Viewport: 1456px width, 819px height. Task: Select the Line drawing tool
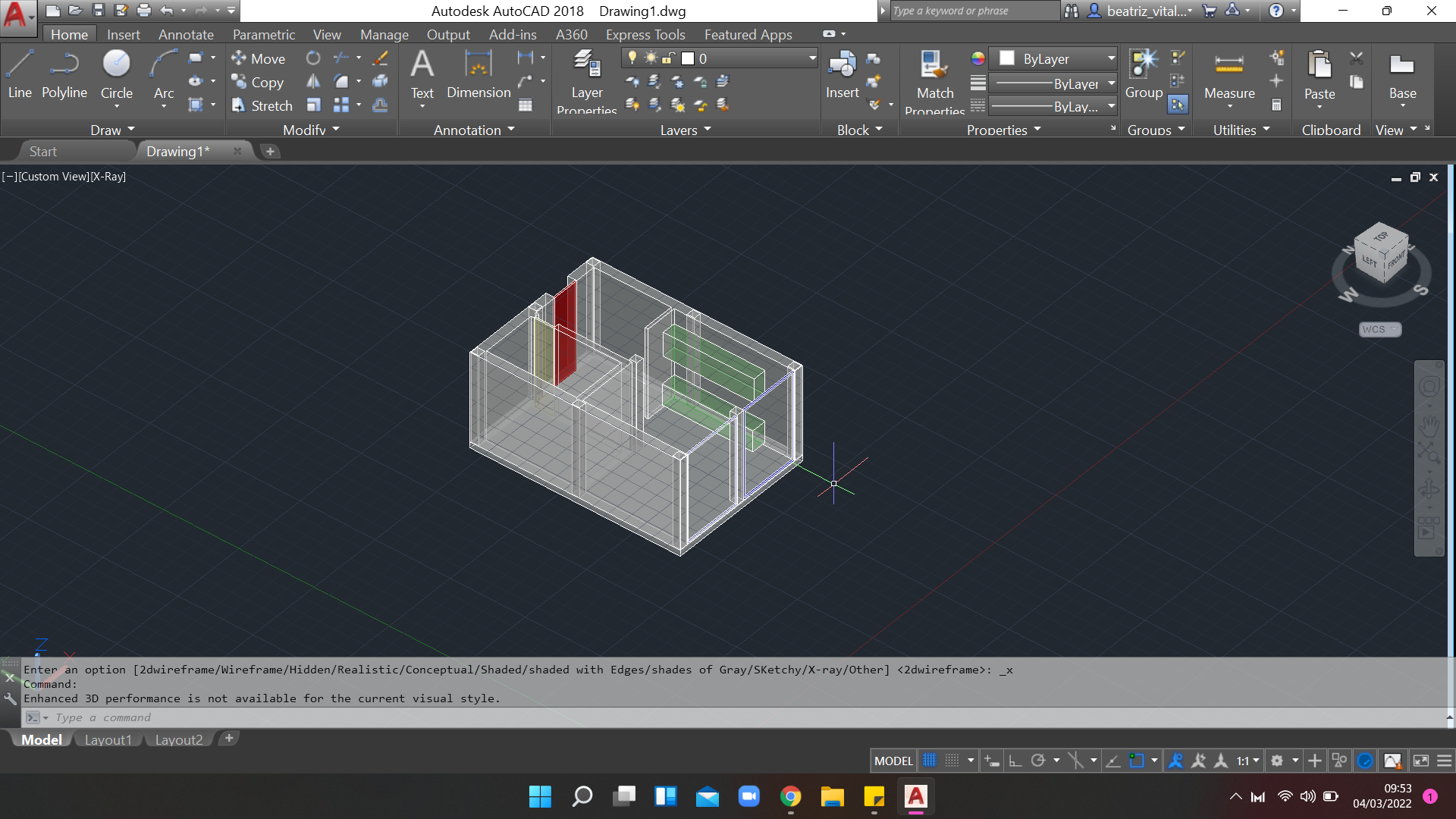(20, 74)
